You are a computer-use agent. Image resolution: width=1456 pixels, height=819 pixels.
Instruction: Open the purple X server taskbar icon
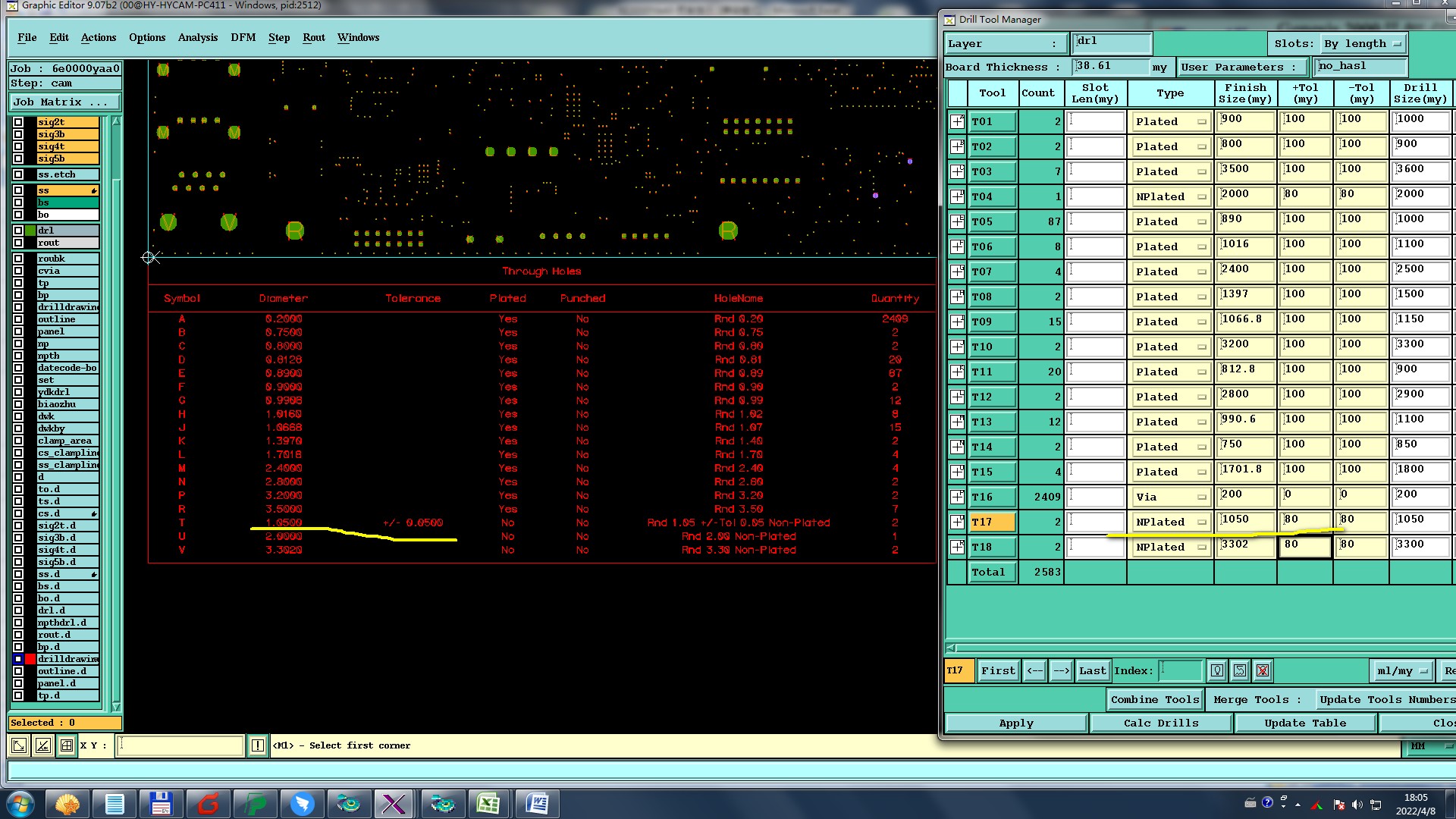394,803
